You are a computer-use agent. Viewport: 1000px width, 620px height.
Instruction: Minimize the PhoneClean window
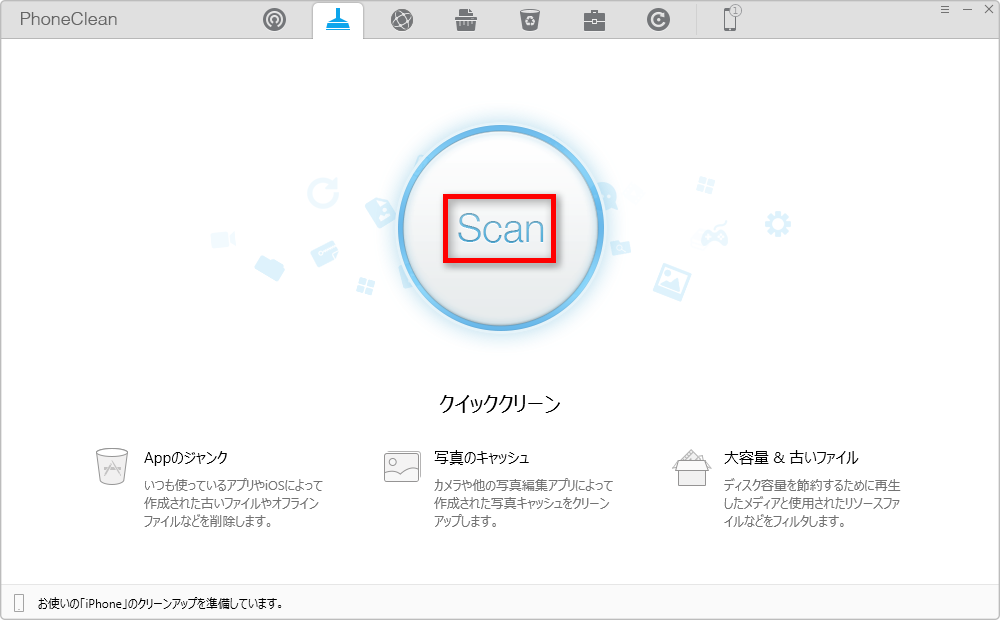(x=967, y=10)
